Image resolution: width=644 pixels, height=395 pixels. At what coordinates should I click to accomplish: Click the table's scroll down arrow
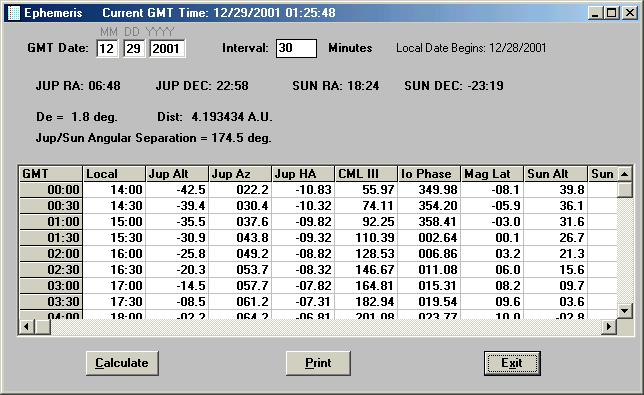tap(625, 311)
